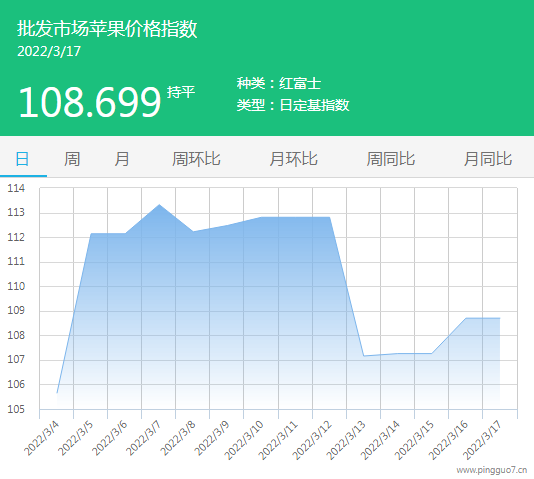Open the 周同比 tab
The image size is (534, 479).
[x=391, y=159]
